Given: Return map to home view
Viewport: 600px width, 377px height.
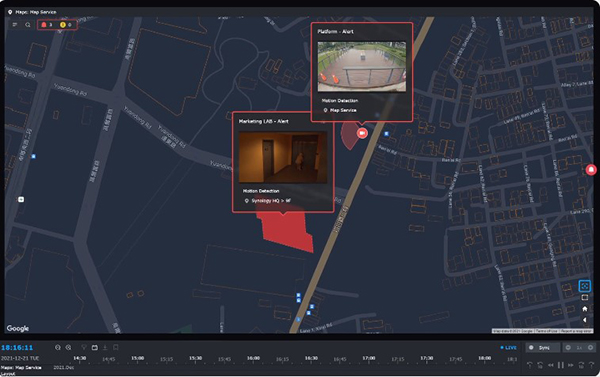Looking at the screenshot, I should click(584, 308).
